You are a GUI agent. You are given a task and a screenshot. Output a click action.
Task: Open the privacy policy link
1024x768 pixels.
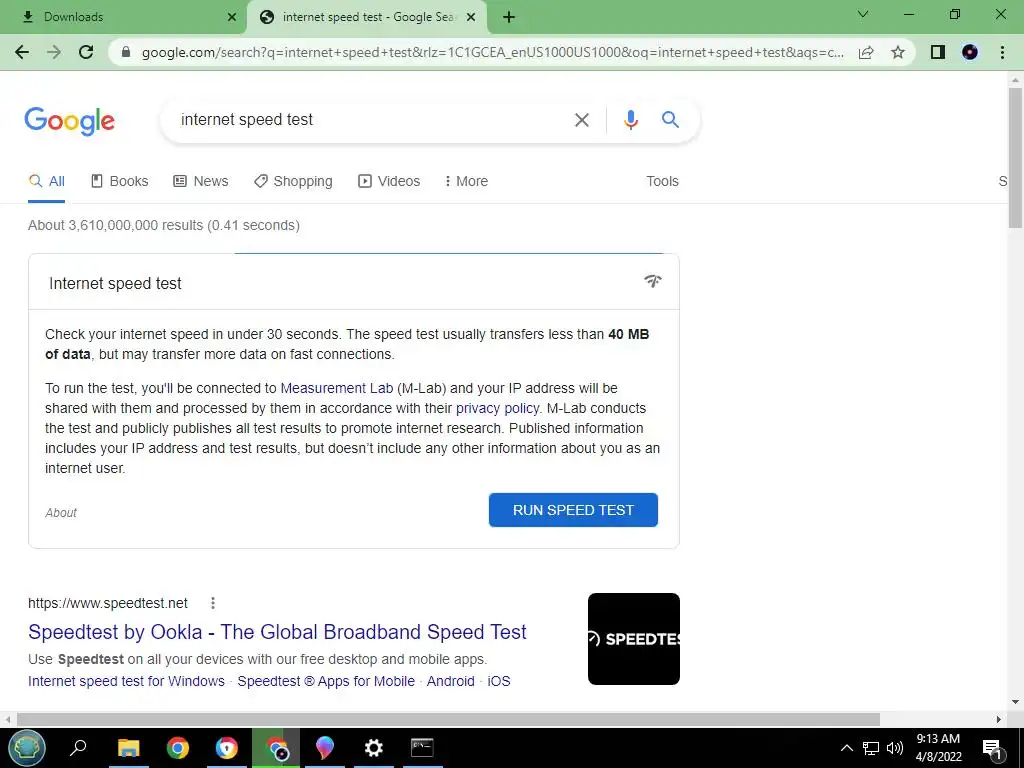pyautogui.click(x=497, y=408)
